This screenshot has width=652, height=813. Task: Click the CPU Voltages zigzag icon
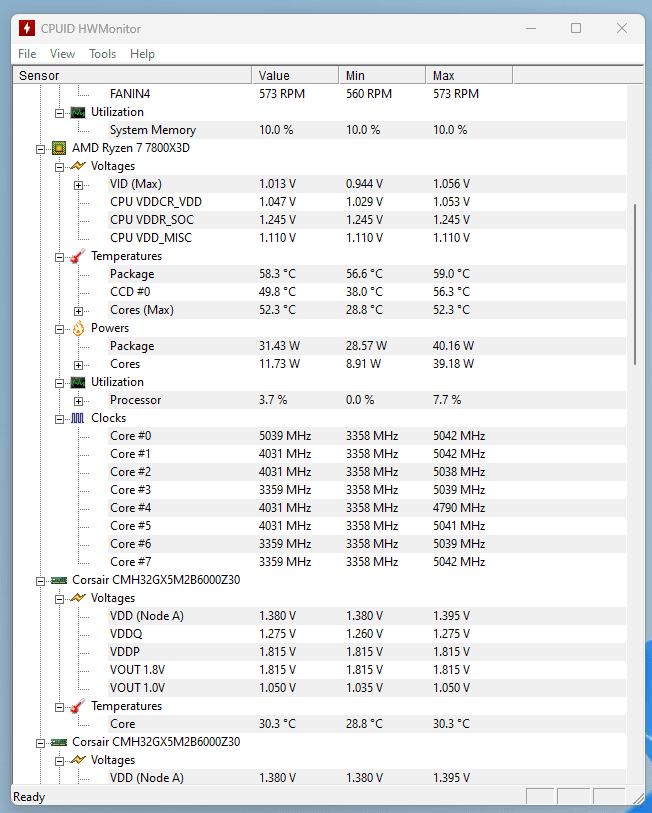pyautogui.click(x=78, y=166)
